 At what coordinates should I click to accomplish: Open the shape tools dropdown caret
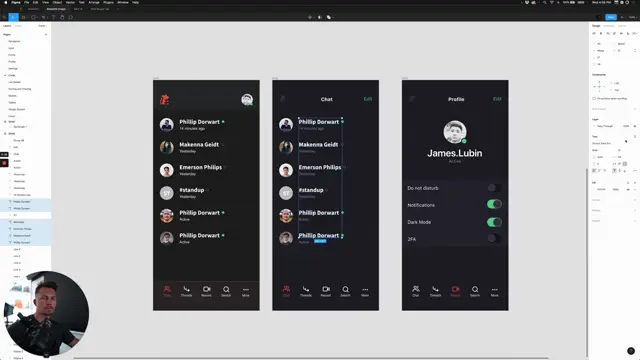37,18
